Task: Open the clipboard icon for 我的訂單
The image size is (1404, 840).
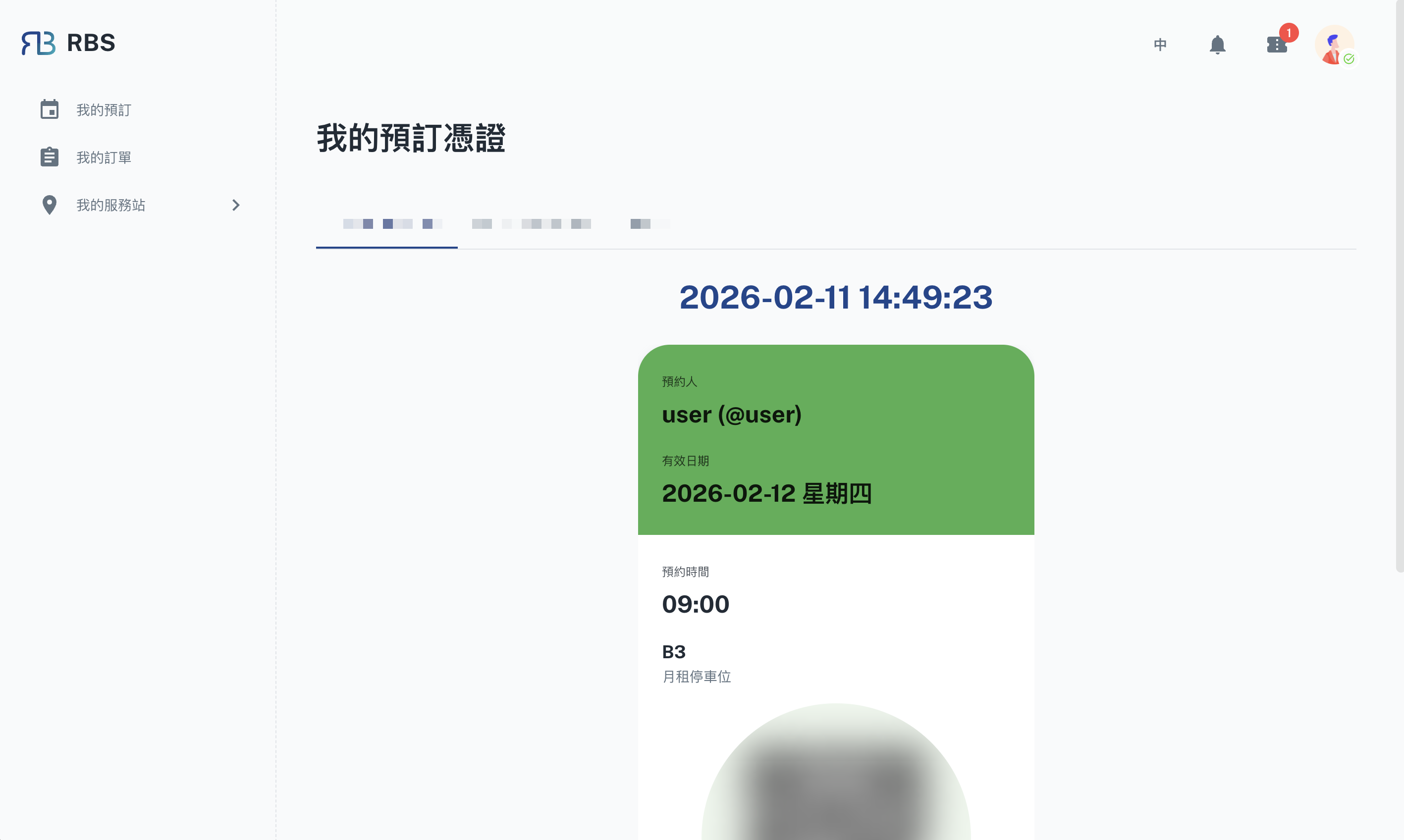Action: point(49,157)
